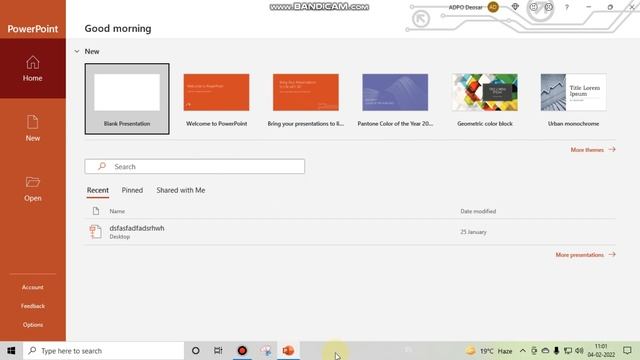Click the OneDrive cloud tray icon
The height and width of the screenshot is (360, 640).
[x=545, y=351]
